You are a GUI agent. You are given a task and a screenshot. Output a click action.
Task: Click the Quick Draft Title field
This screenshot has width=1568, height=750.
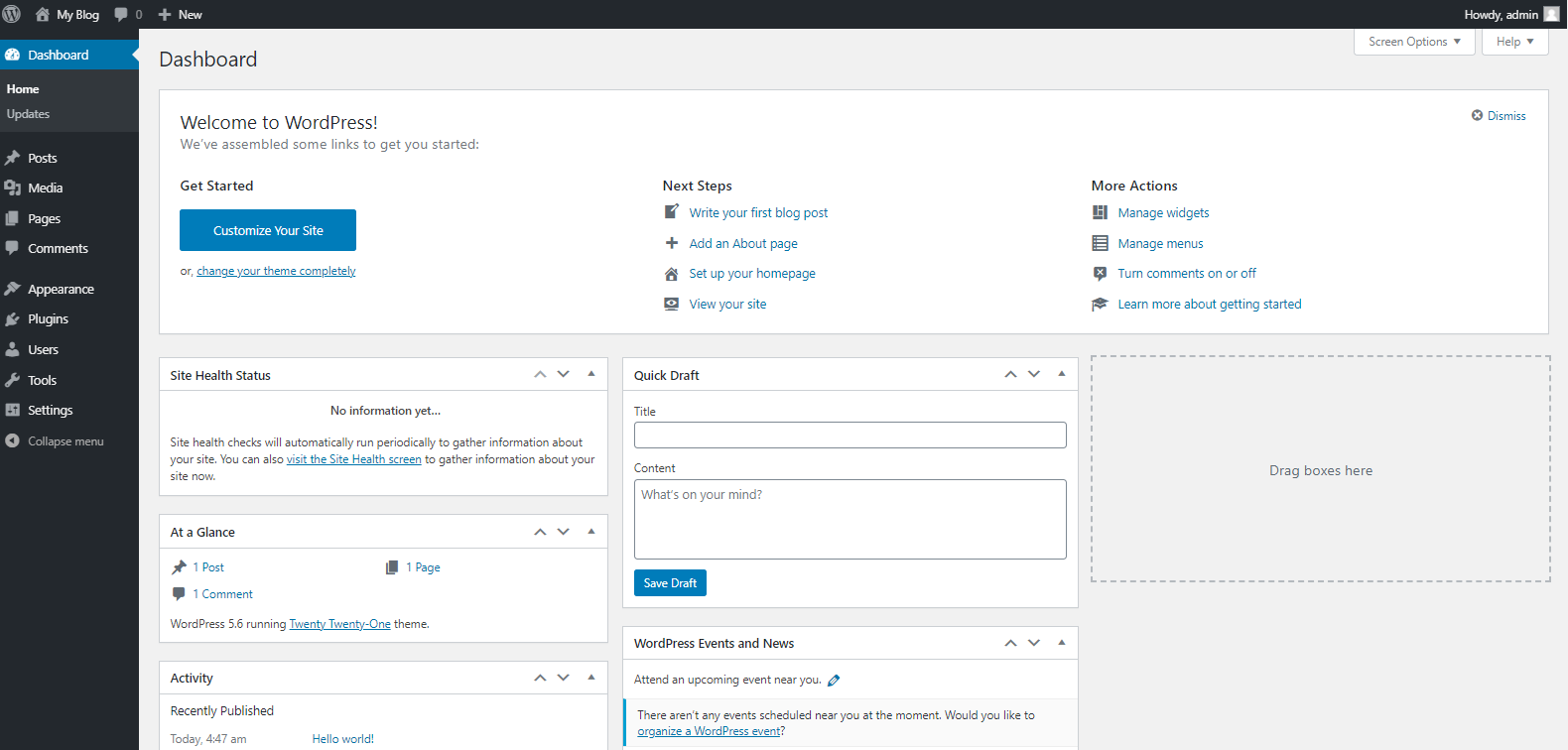pyautogui.click(x=850, y=436)
